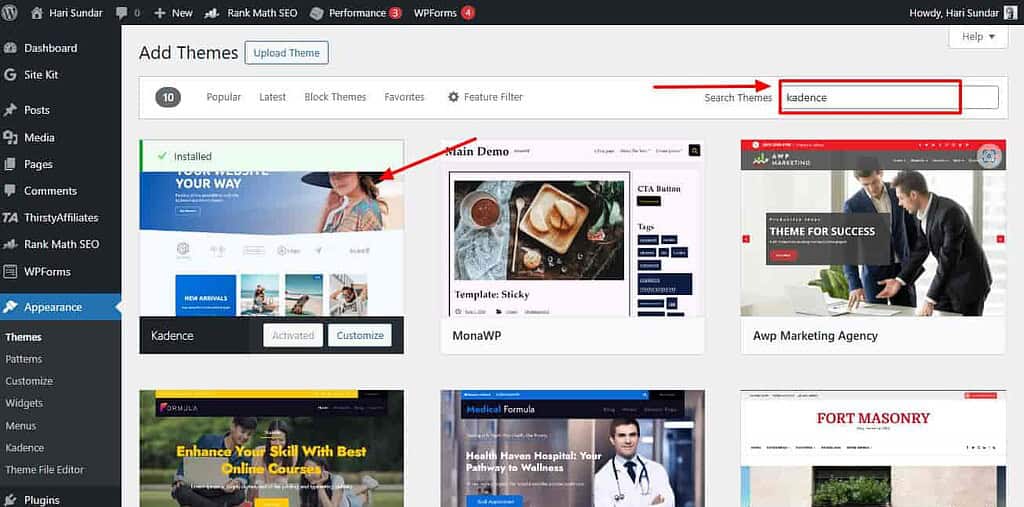Click the Search Themes input field

tap(889, 97)
